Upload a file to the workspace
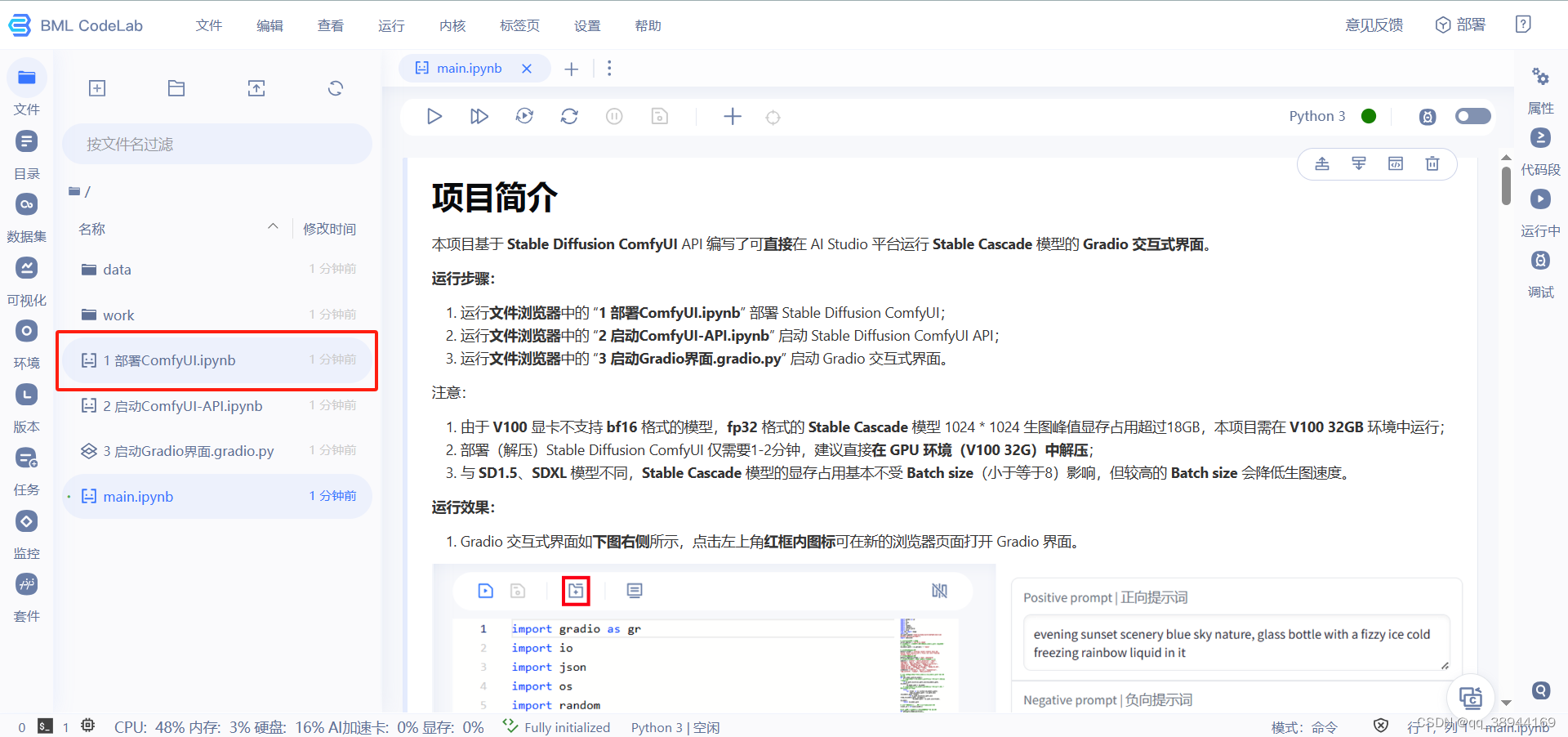1568x737 pixels. (x=256, y=88)
